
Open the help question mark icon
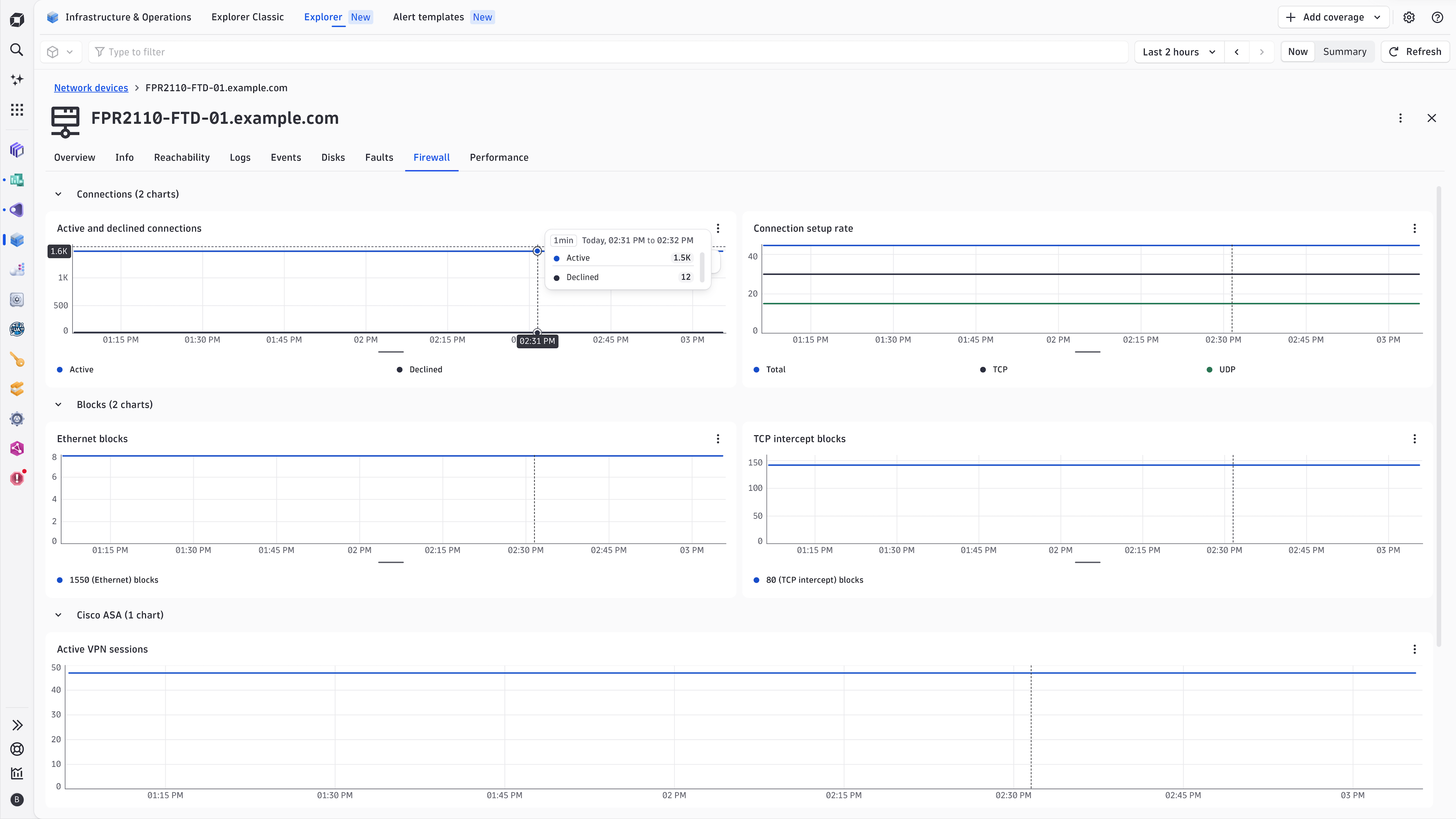(1437, 17)
